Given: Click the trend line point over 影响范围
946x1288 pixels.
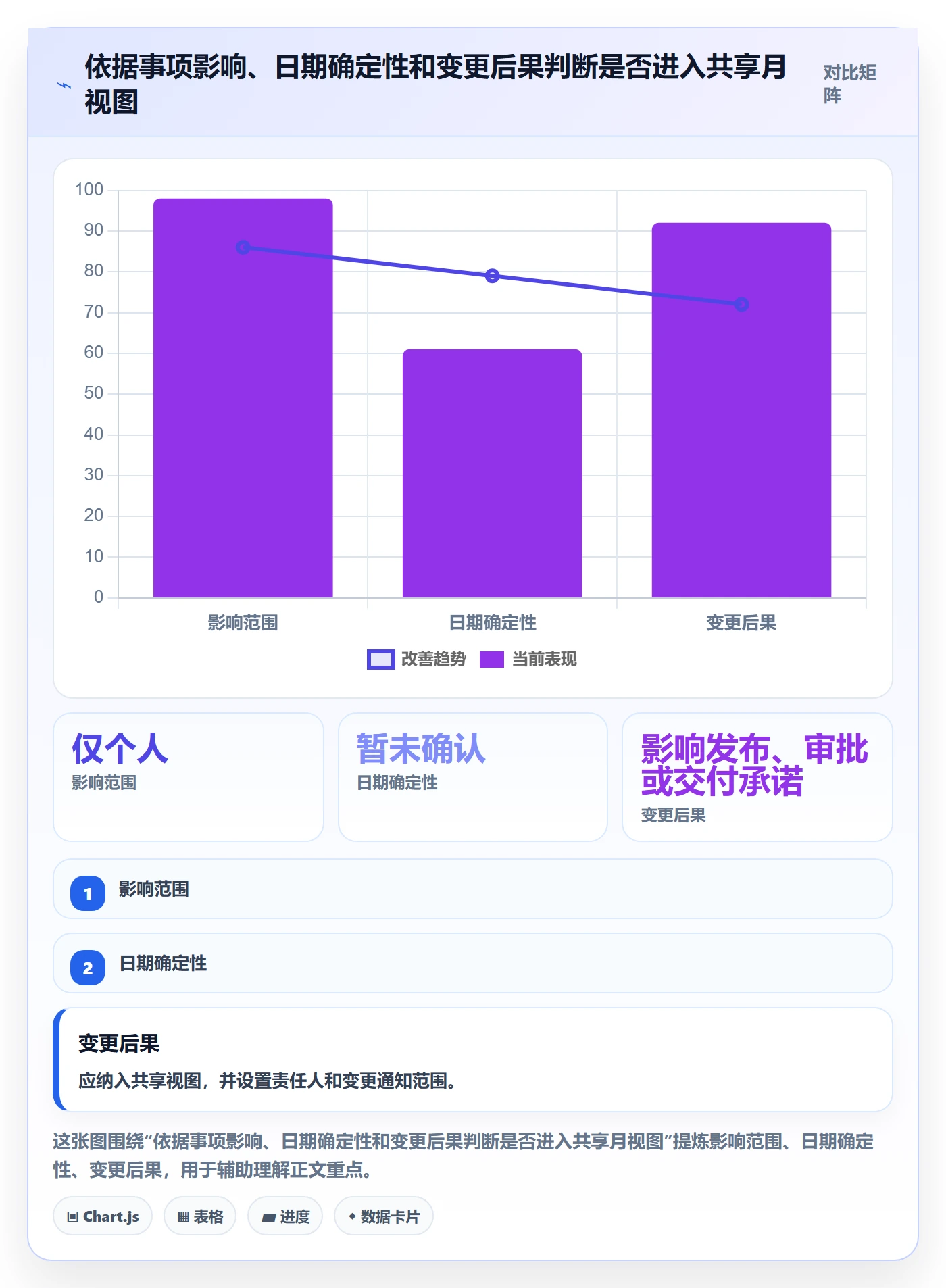Looking at the screenshot, I should click(x=243, y=247).
